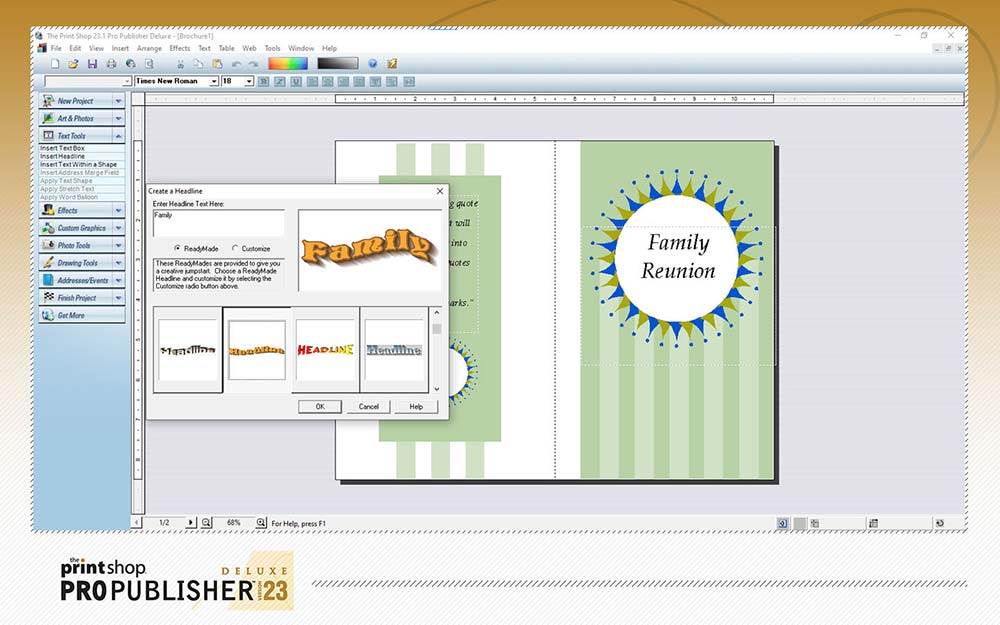Click Cancel in Create a Headline dialog
The image size is (1000, 625).
coord(369,406)
